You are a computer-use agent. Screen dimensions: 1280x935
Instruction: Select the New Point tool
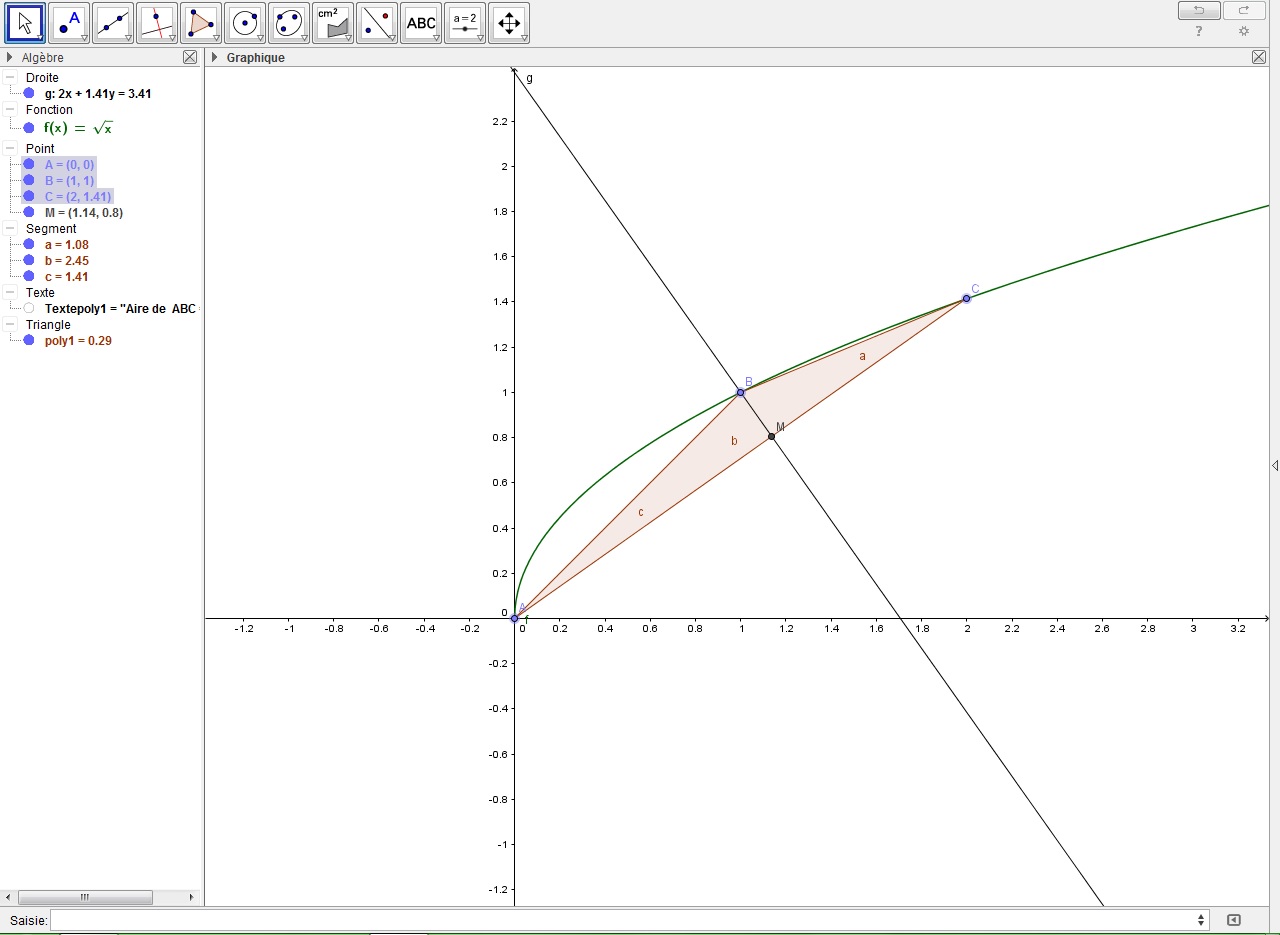[69, 23]
